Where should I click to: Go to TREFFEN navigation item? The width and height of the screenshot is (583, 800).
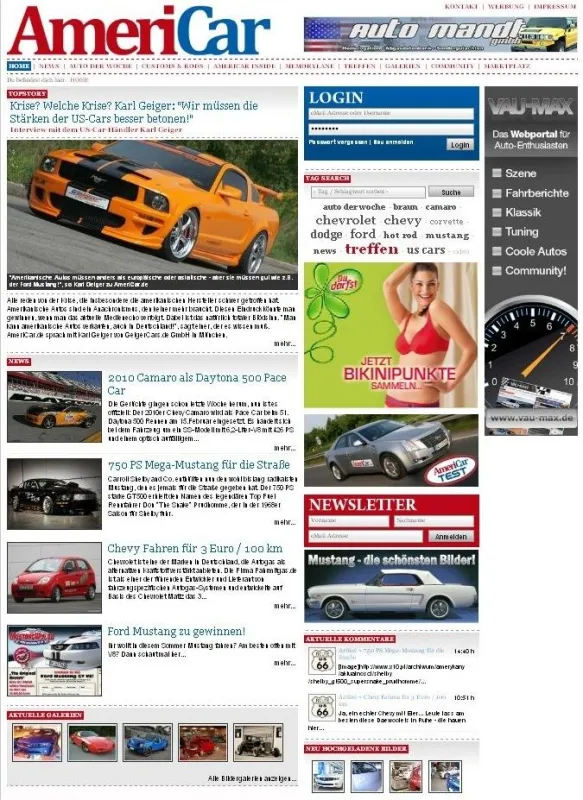click(x=359, y=66)
